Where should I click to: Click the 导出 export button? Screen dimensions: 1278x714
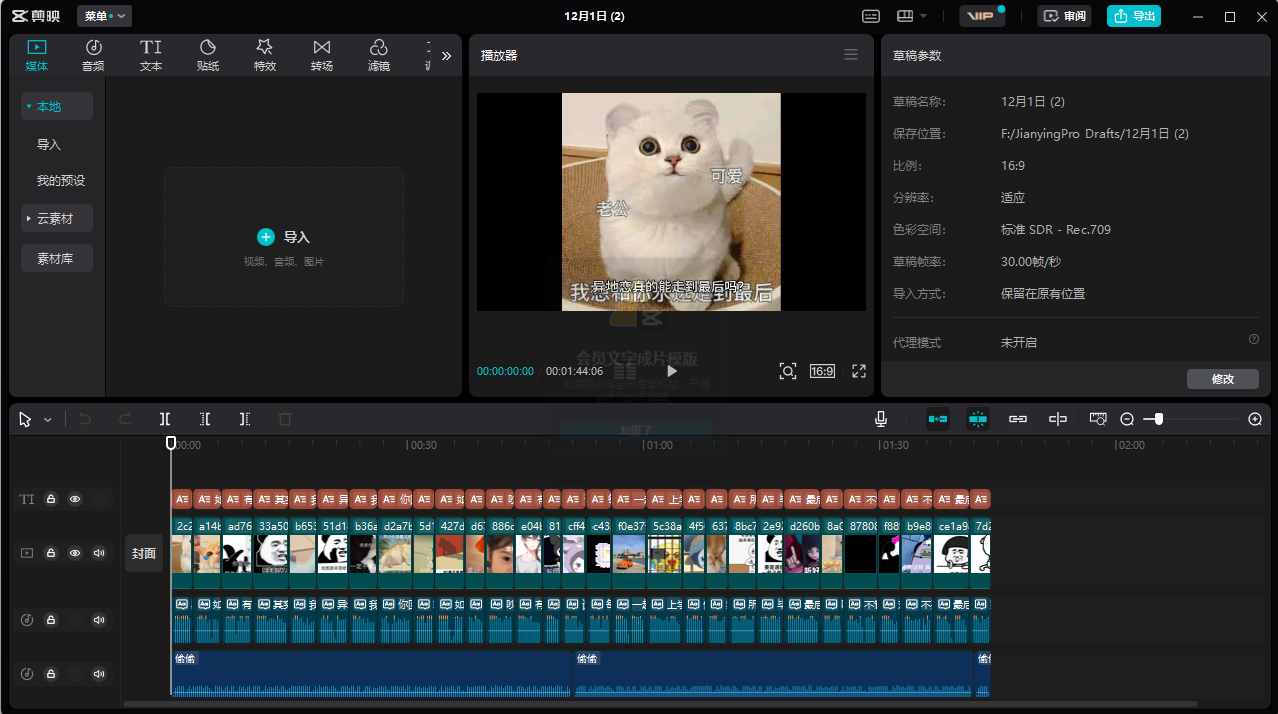pos(1134,16)
